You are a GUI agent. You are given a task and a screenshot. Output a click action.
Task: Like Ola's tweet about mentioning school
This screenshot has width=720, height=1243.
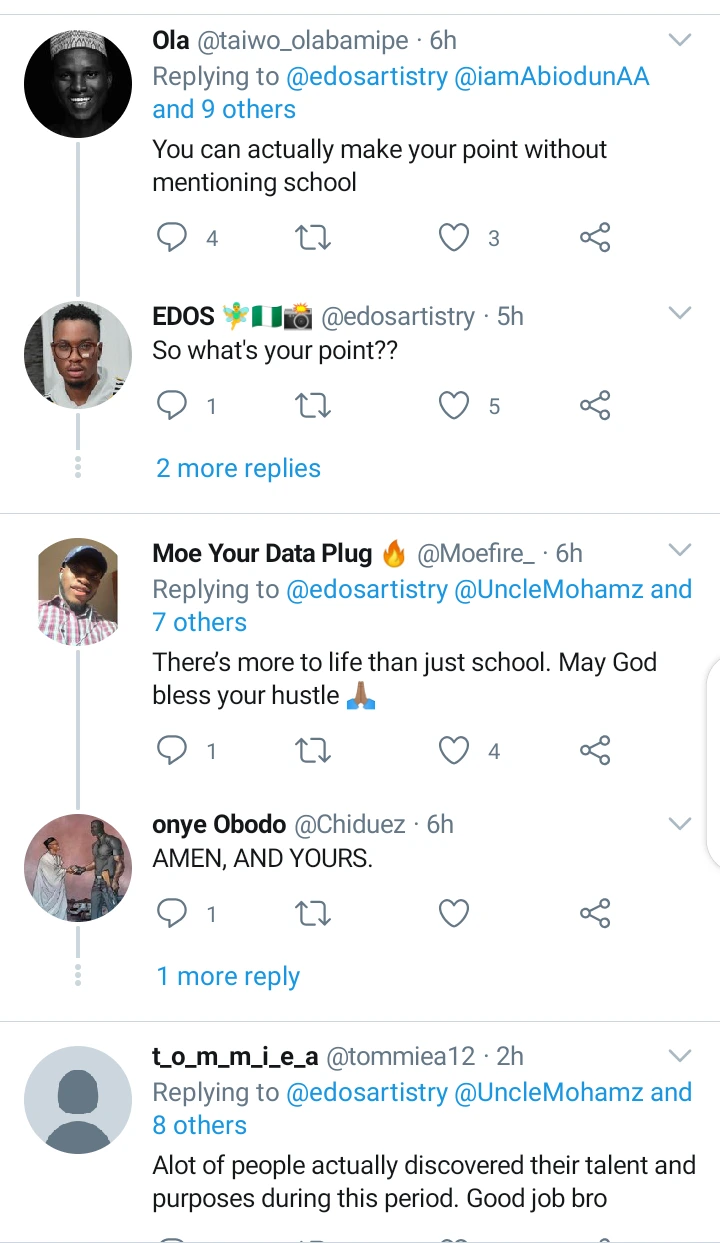coord(455,238)
